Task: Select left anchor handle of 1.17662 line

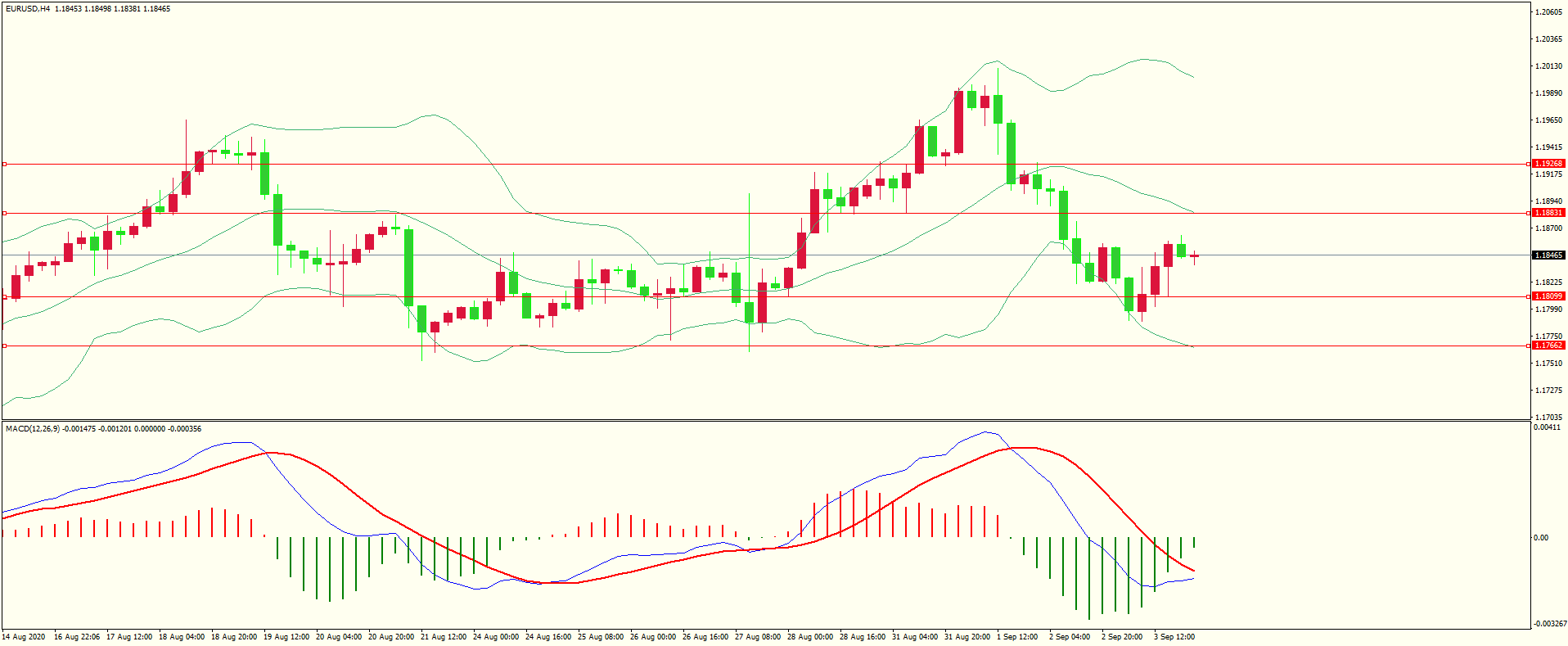Action: click(4, 346)
